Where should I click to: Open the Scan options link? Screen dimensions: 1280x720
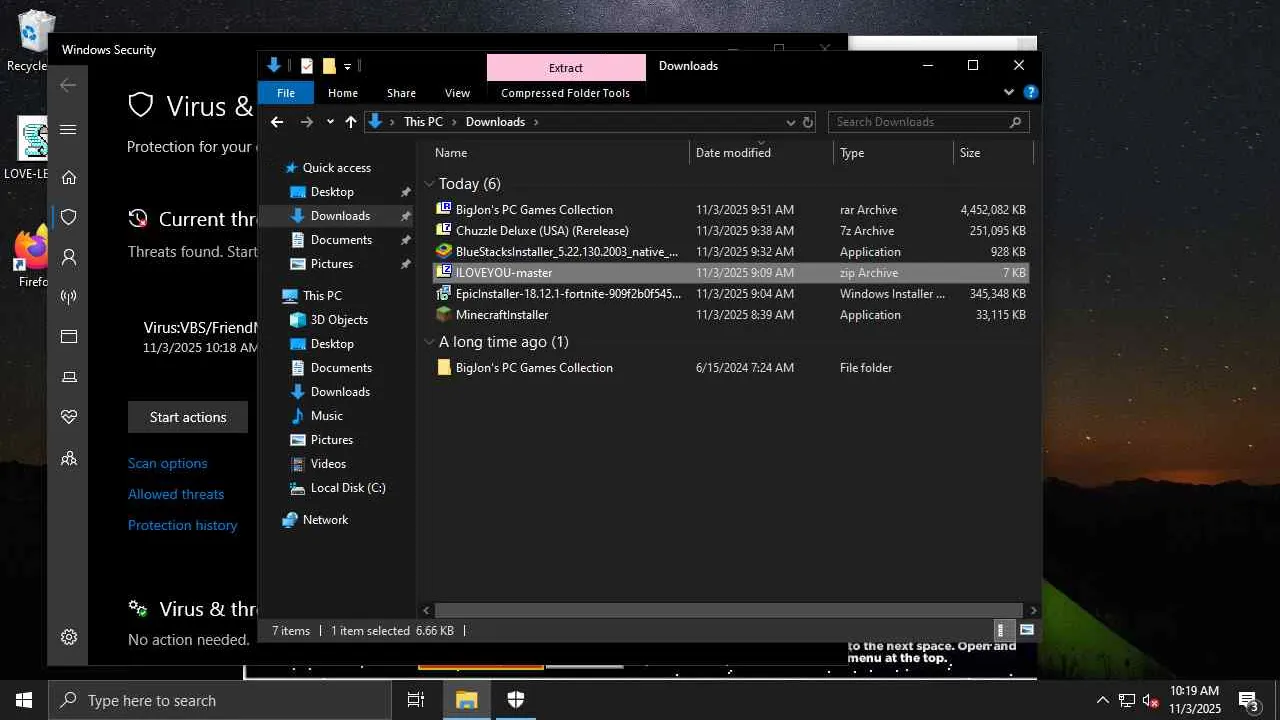point(168,463)
